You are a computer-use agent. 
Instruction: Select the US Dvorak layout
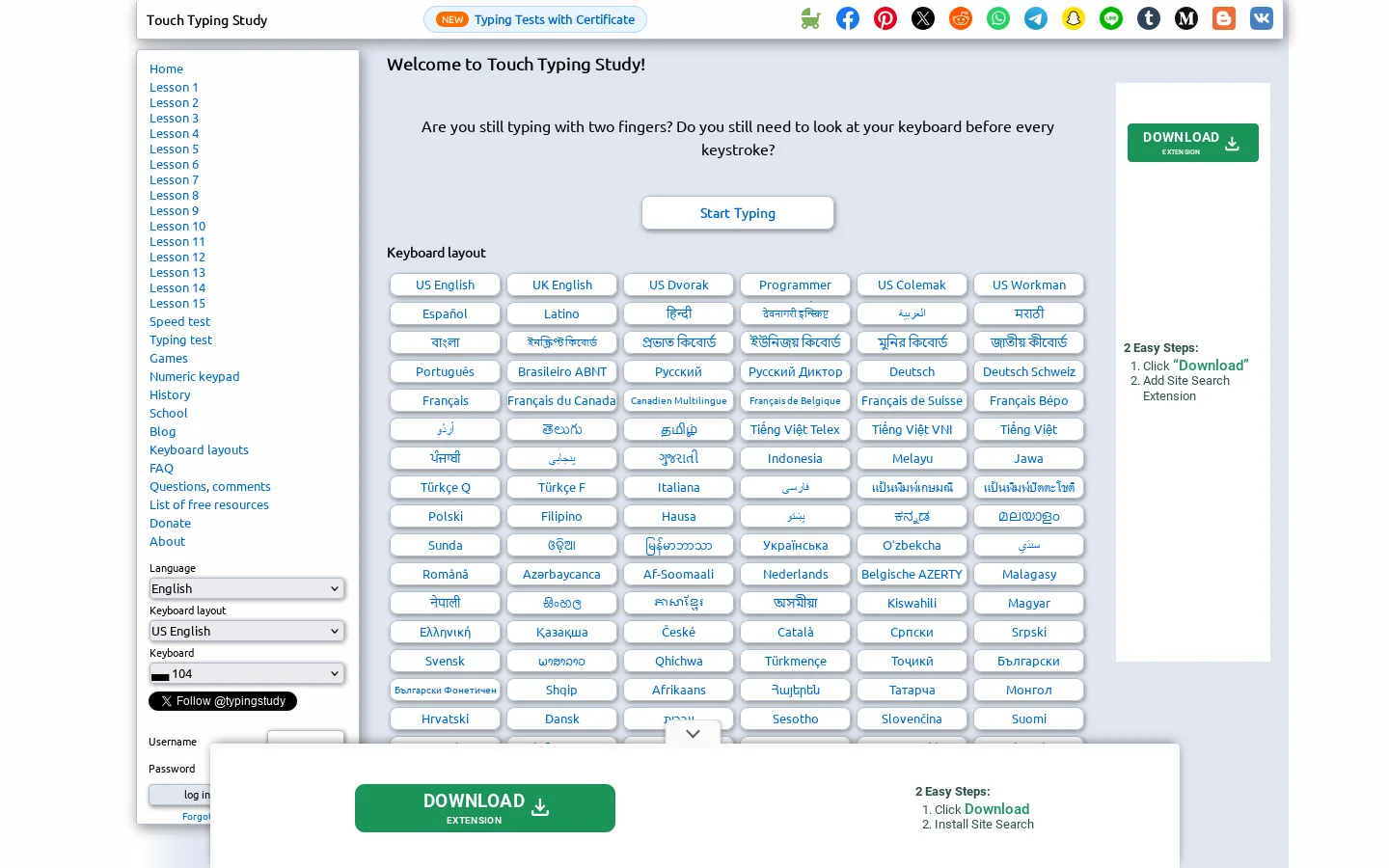coord(678,285)
